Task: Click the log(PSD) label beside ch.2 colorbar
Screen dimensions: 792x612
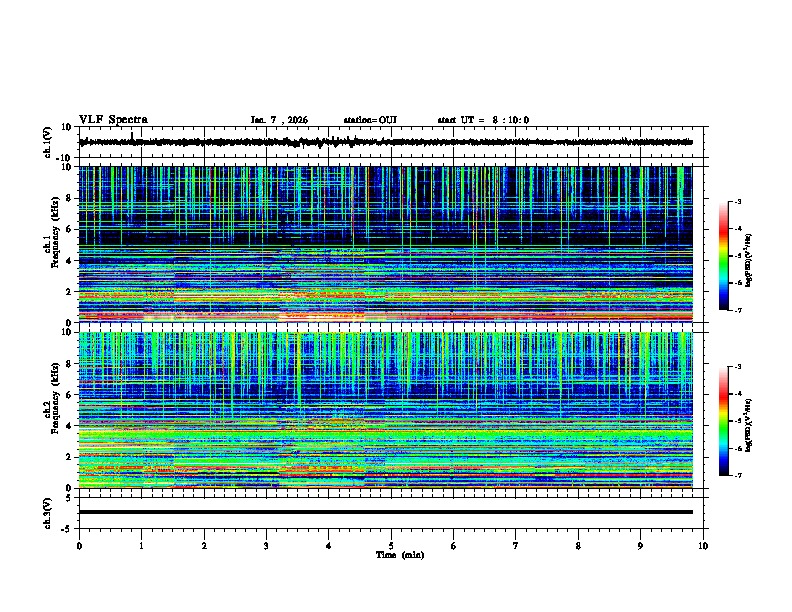Action: point(748,426)
